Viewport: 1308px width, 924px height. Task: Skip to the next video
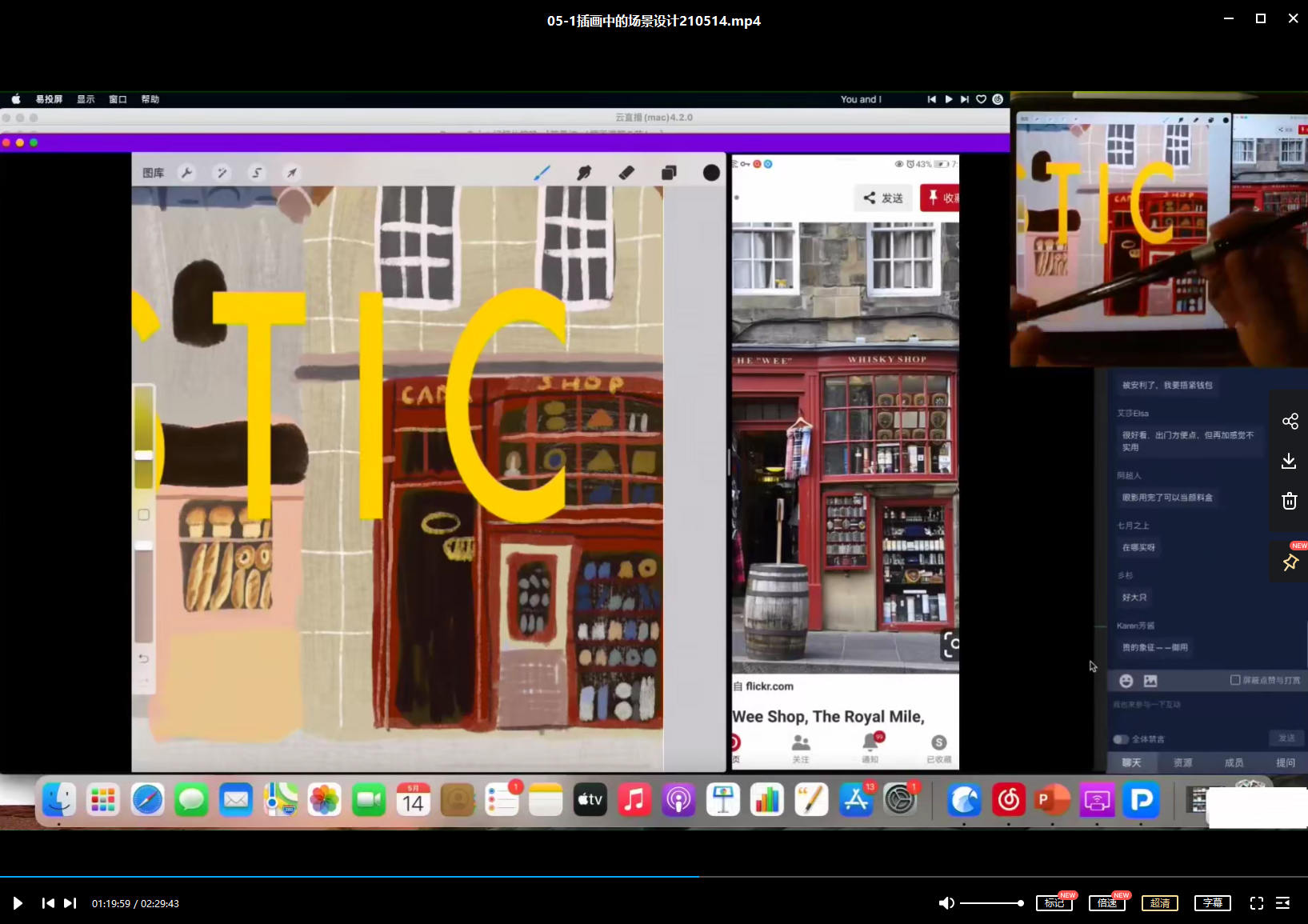[x=70, y=903]
